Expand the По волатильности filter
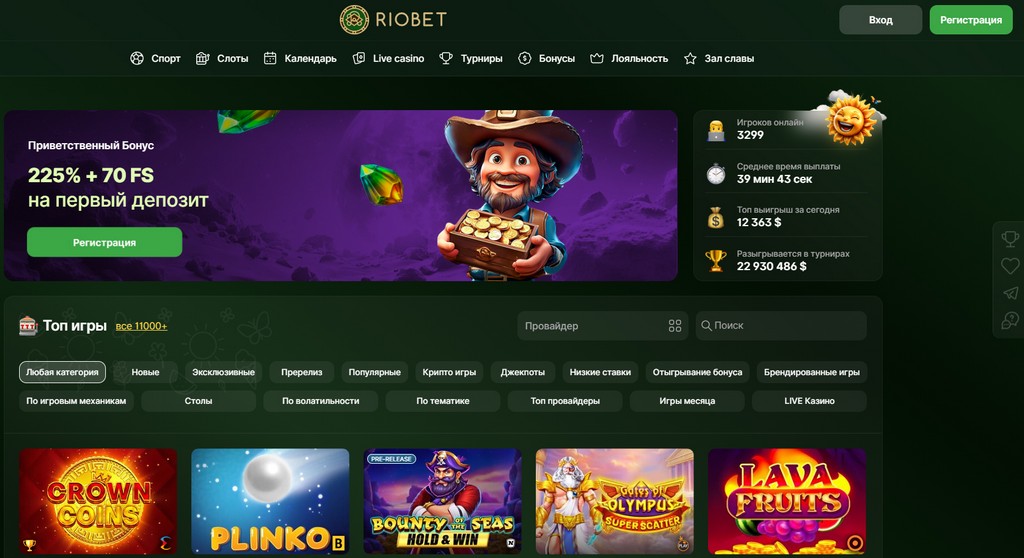1024x558 pixels. coord(320,401)
